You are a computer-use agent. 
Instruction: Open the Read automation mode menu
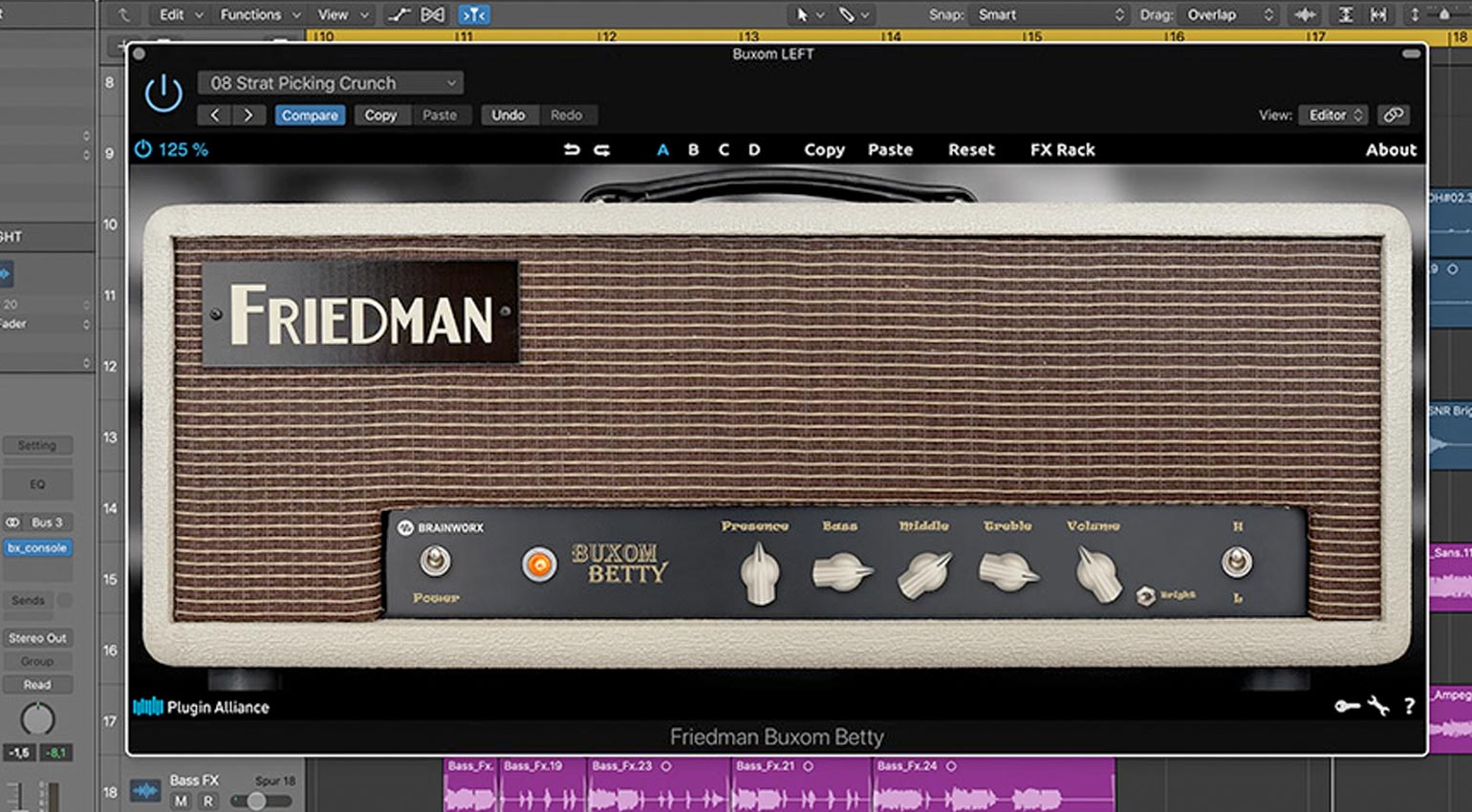[x=37, y=685]
